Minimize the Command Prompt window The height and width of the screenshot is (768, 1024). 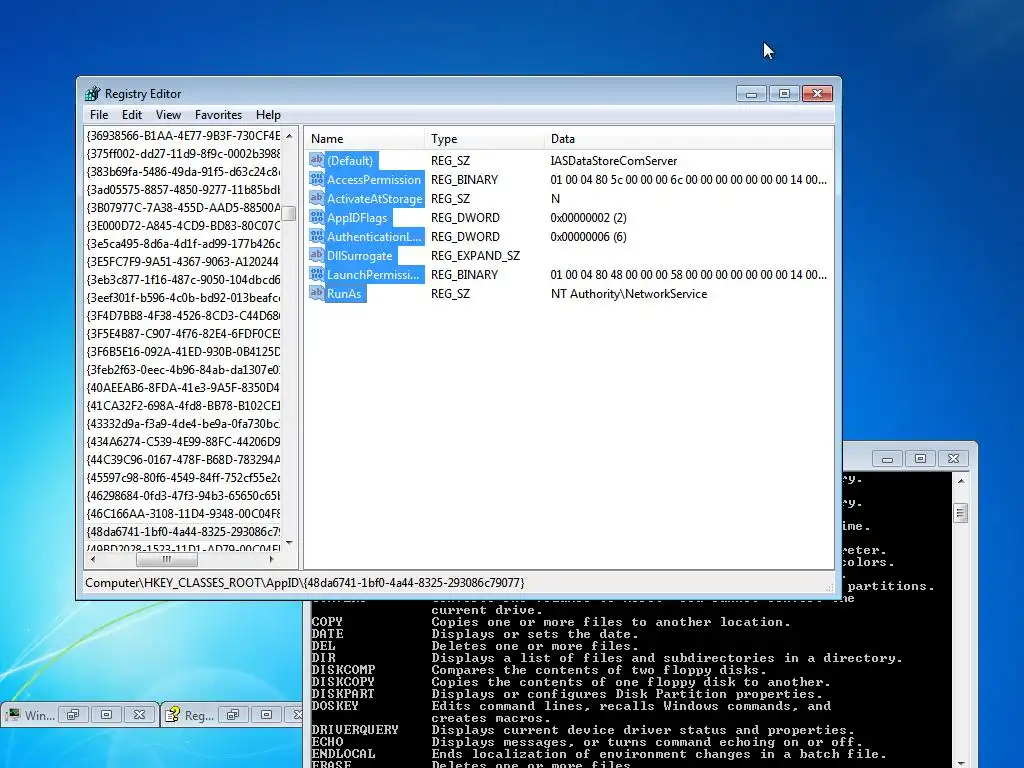(x=888, y=458)
